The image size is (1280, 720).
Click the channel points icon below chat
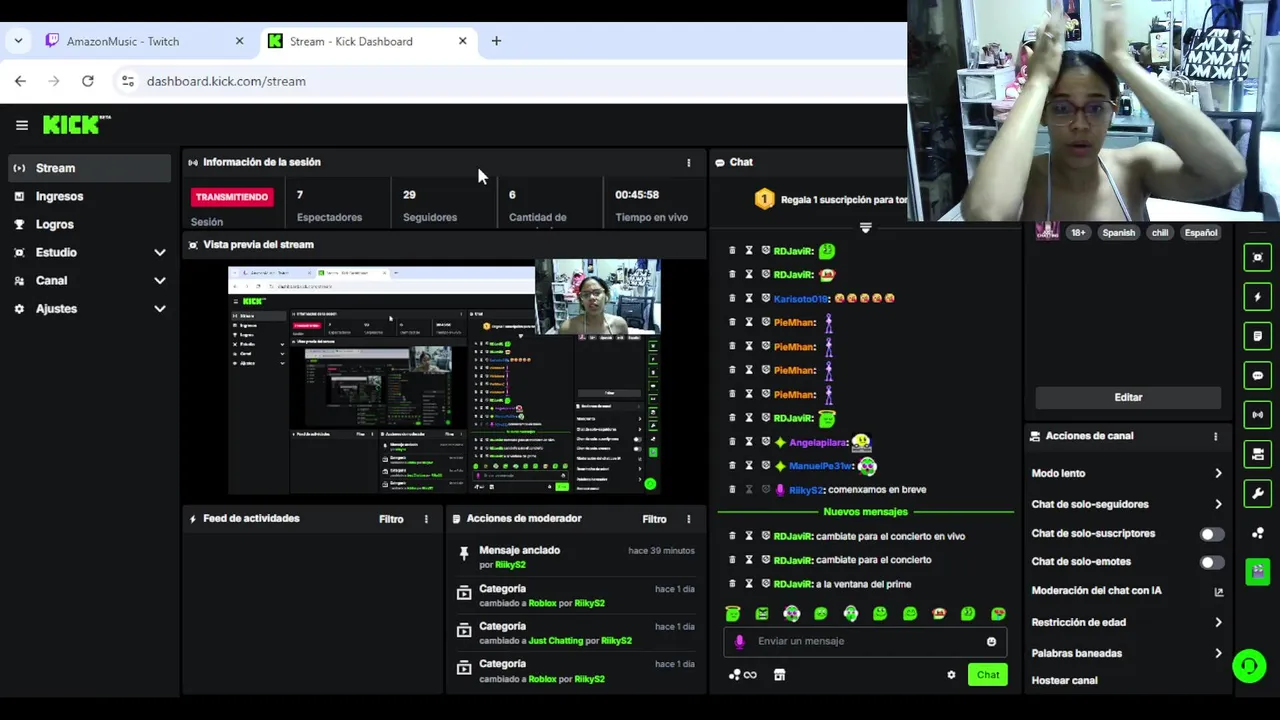[742, 675]
